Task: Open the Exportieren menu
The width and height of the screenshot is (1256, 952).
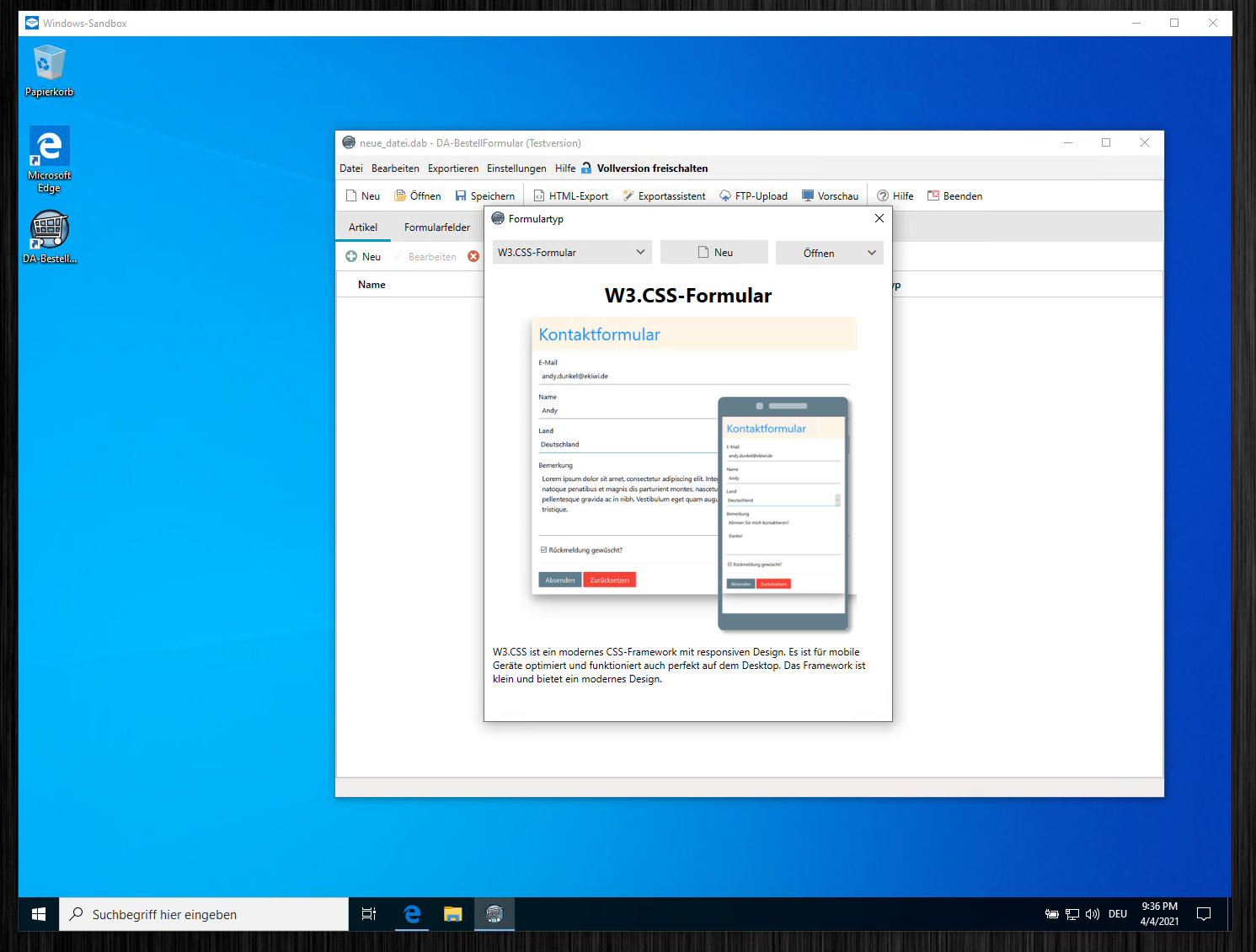Action: click(x=452, y=168)
